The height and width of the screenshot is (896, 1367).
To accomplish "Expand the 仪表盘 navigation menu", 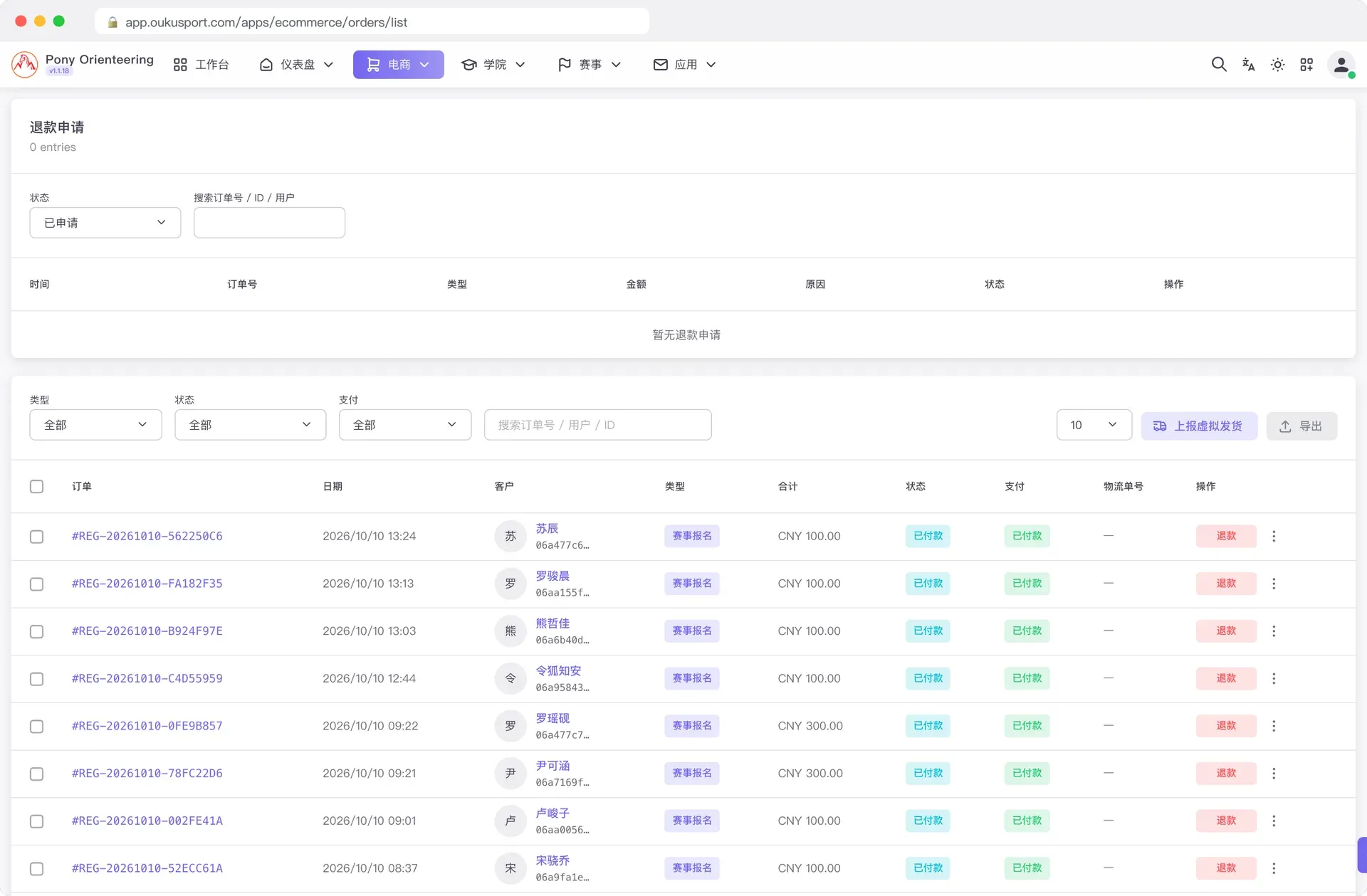I will tap(296, 65).
